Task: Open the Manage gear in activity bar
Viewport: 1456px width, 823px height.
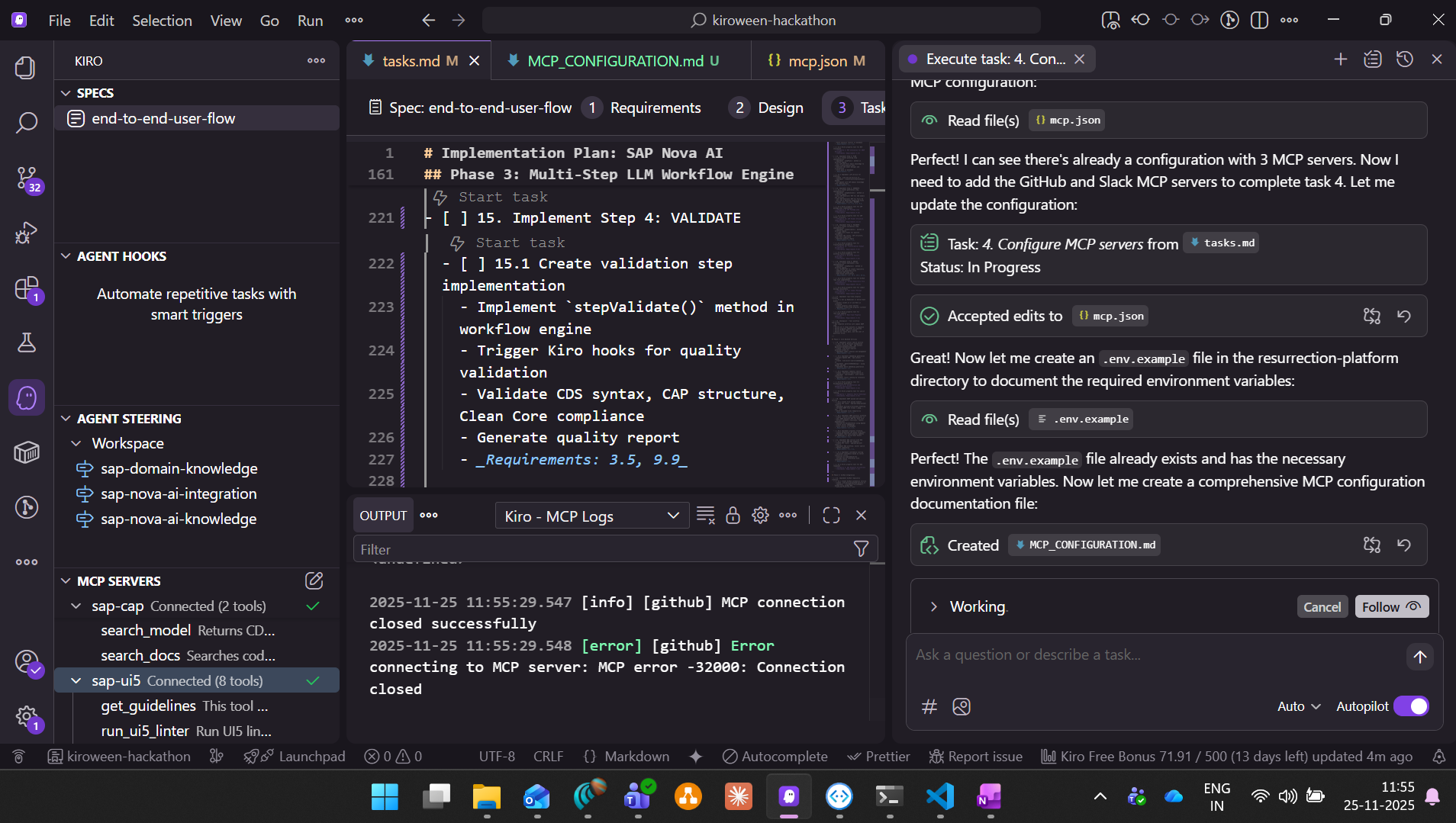Action: (26, 717)
